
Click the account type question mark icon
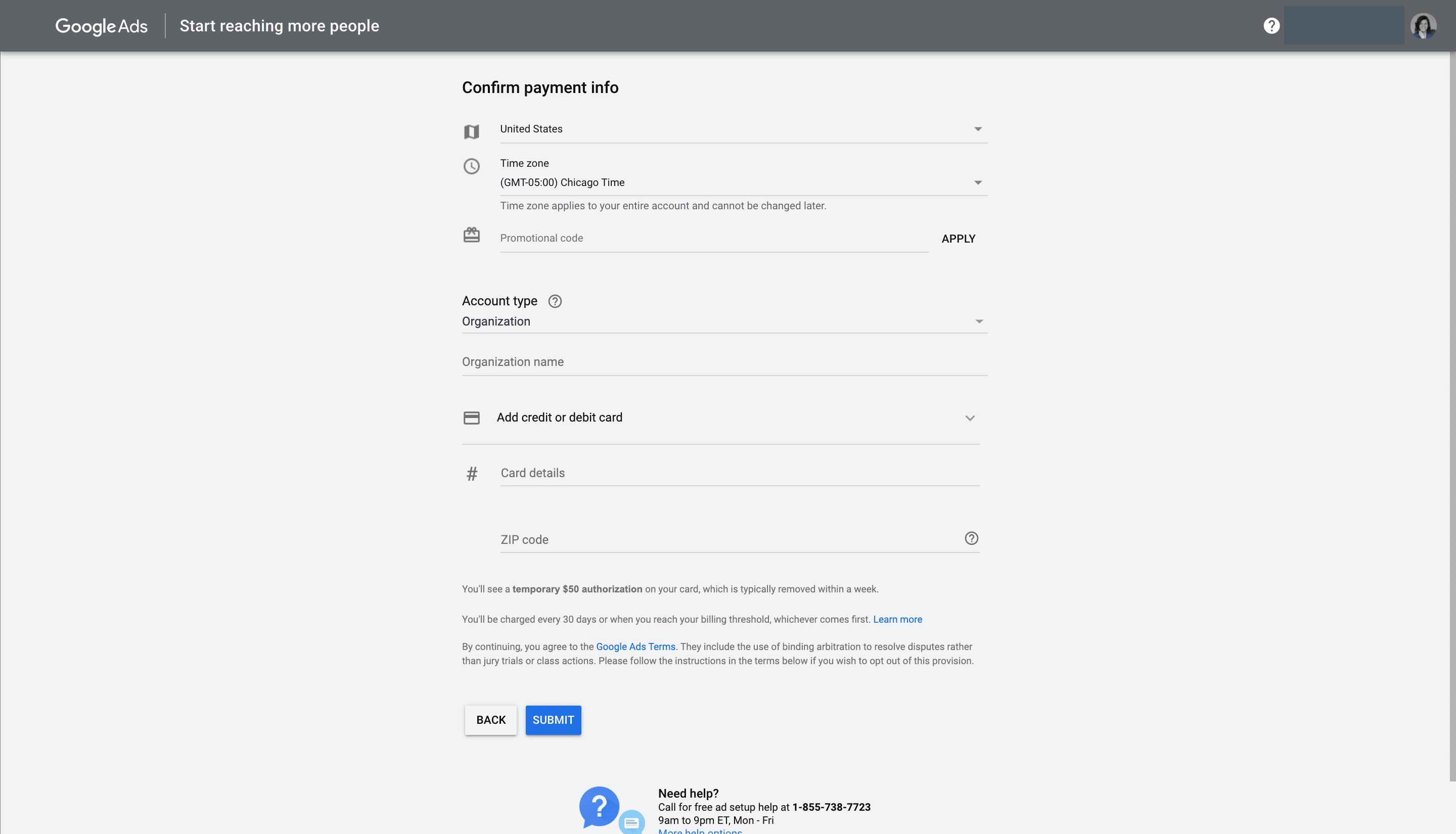click(x=555, y=301)
